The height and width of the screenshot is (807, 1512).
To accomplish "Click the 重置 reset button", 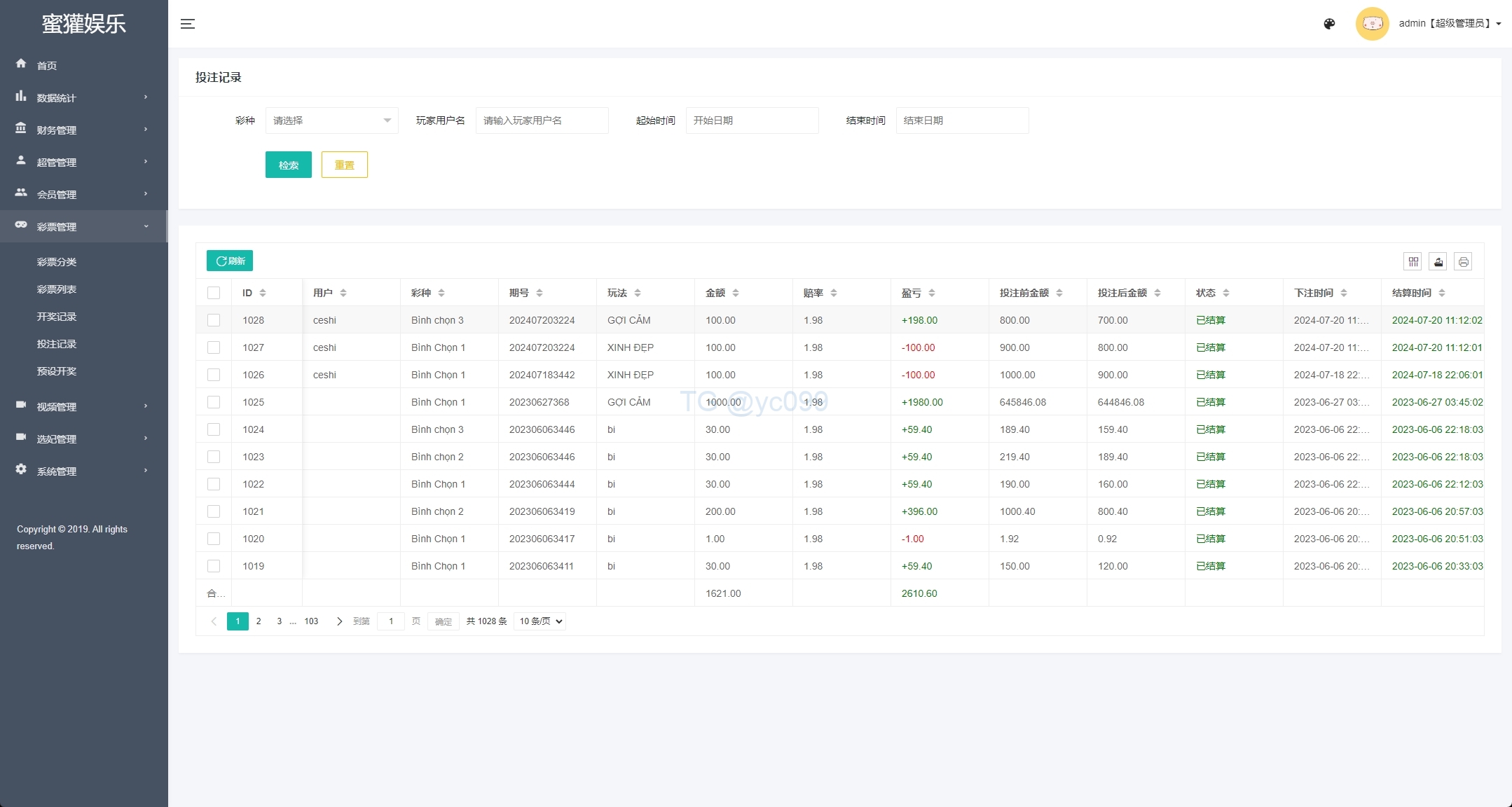I will click(x=344, y=165).
